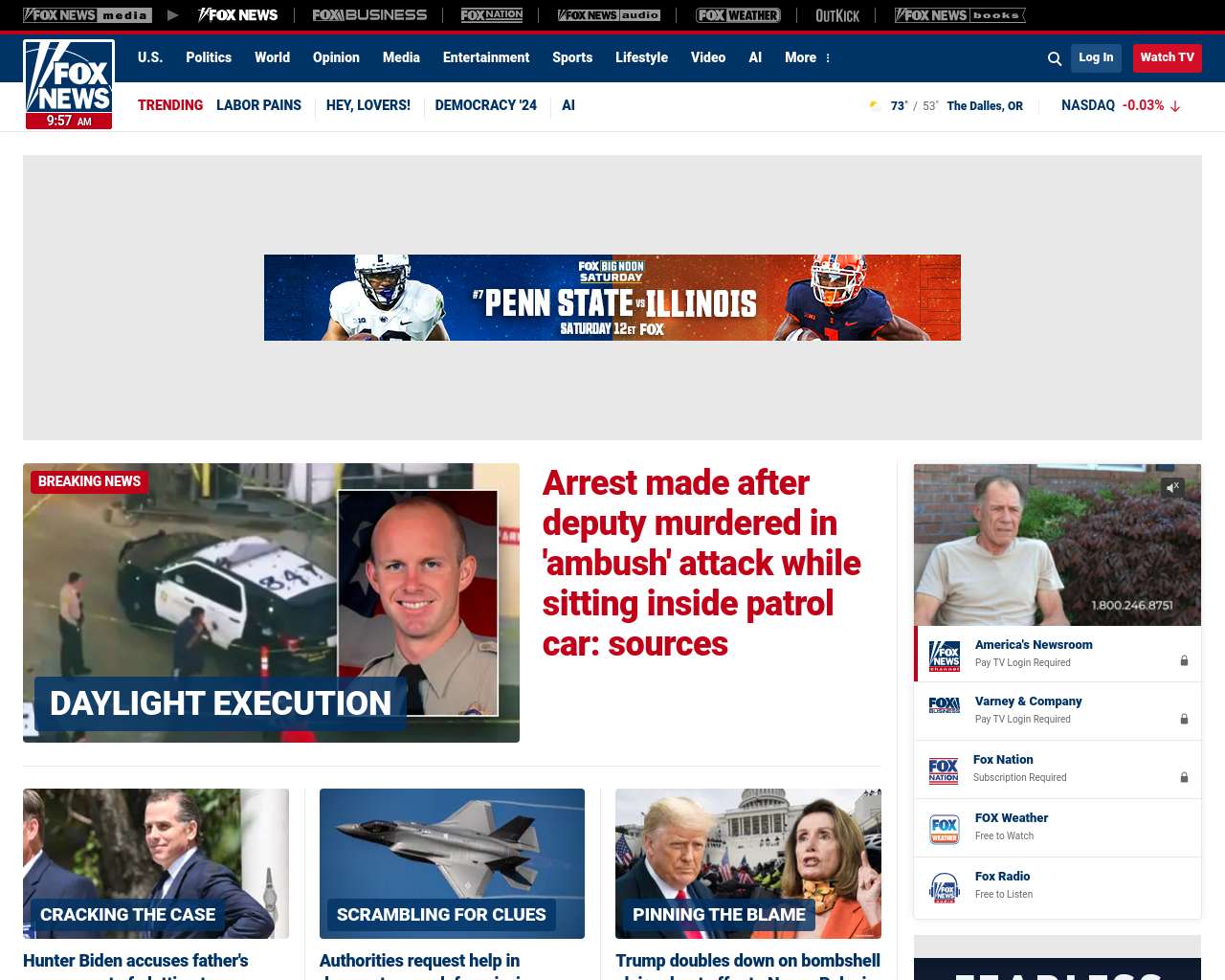Open Fox Weather logo in top bar
1225x980 pixels.
point(738,15)
